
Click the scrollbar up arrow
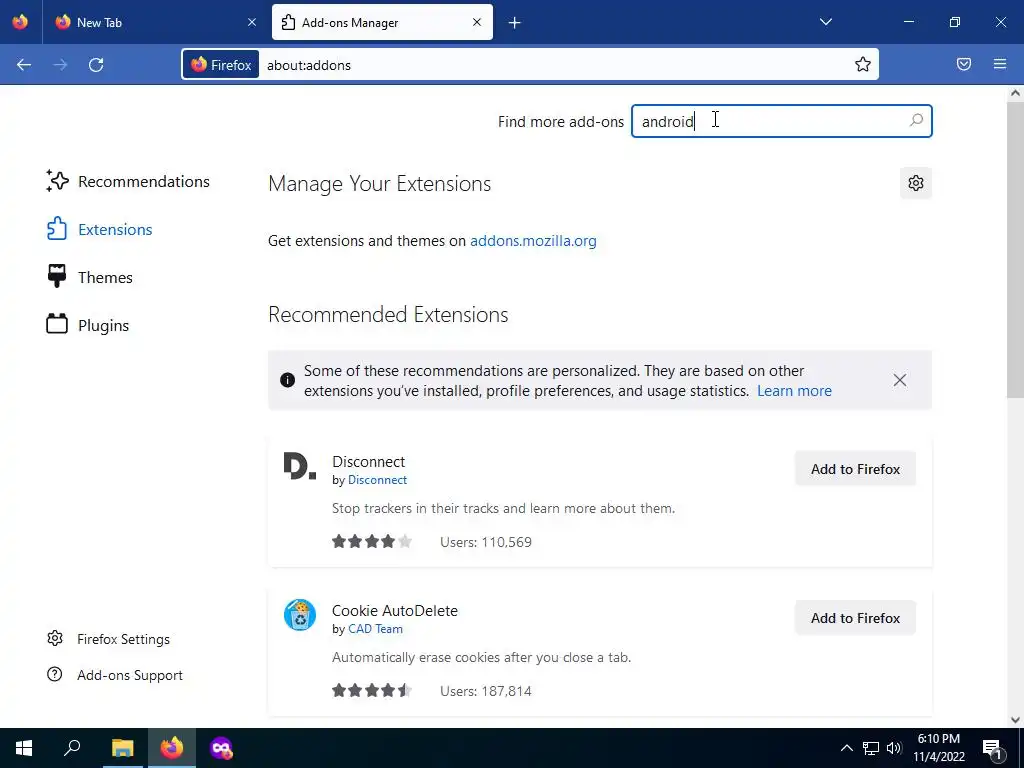[1015, 93]
